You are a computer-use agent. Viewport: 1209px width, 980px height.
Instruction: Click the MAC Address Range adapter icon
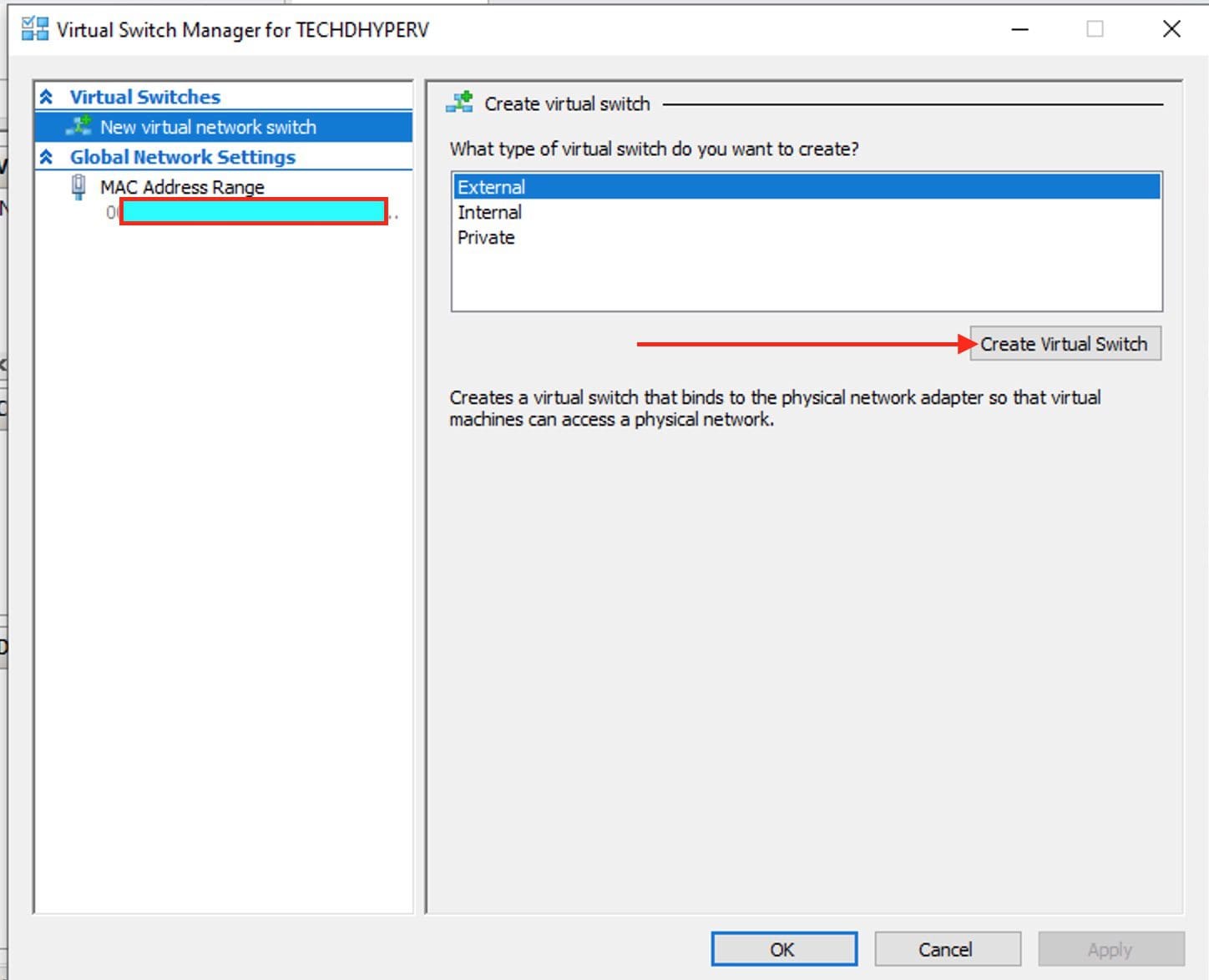[x=78, y=187]
